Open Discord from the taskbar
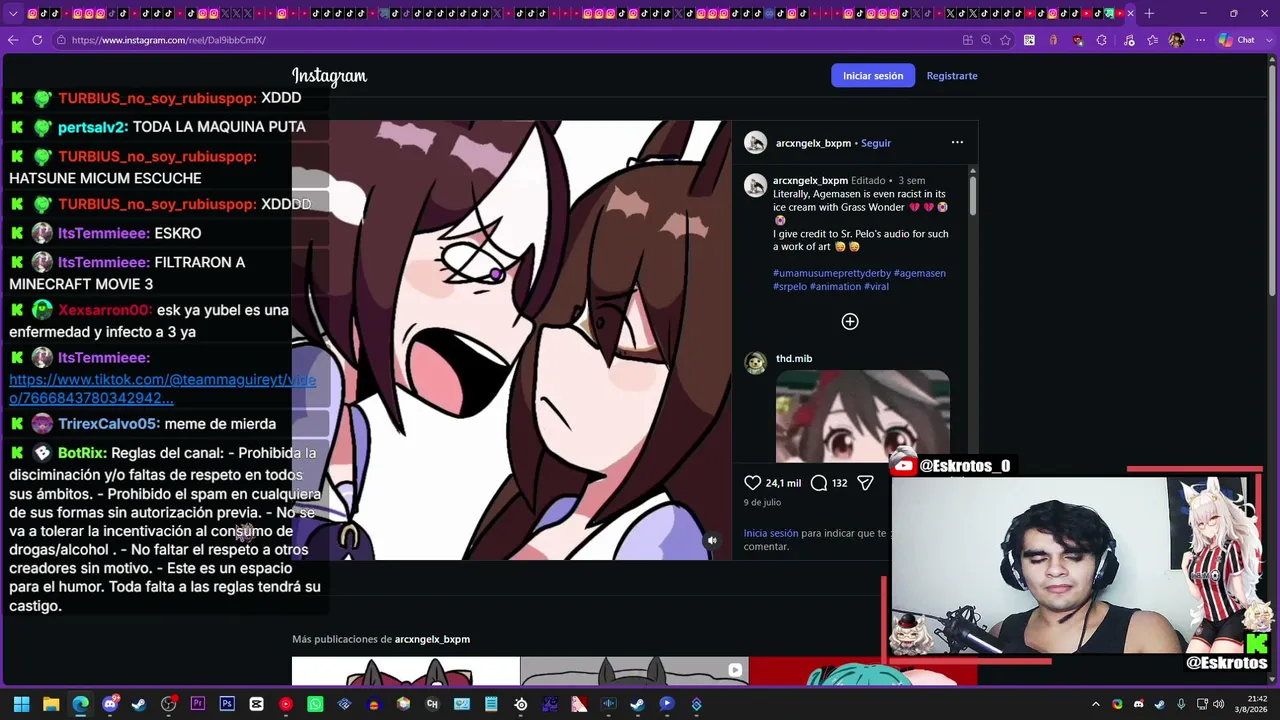Image resolution: width=1280 pixels, height=720 pixels. [110, 704]
